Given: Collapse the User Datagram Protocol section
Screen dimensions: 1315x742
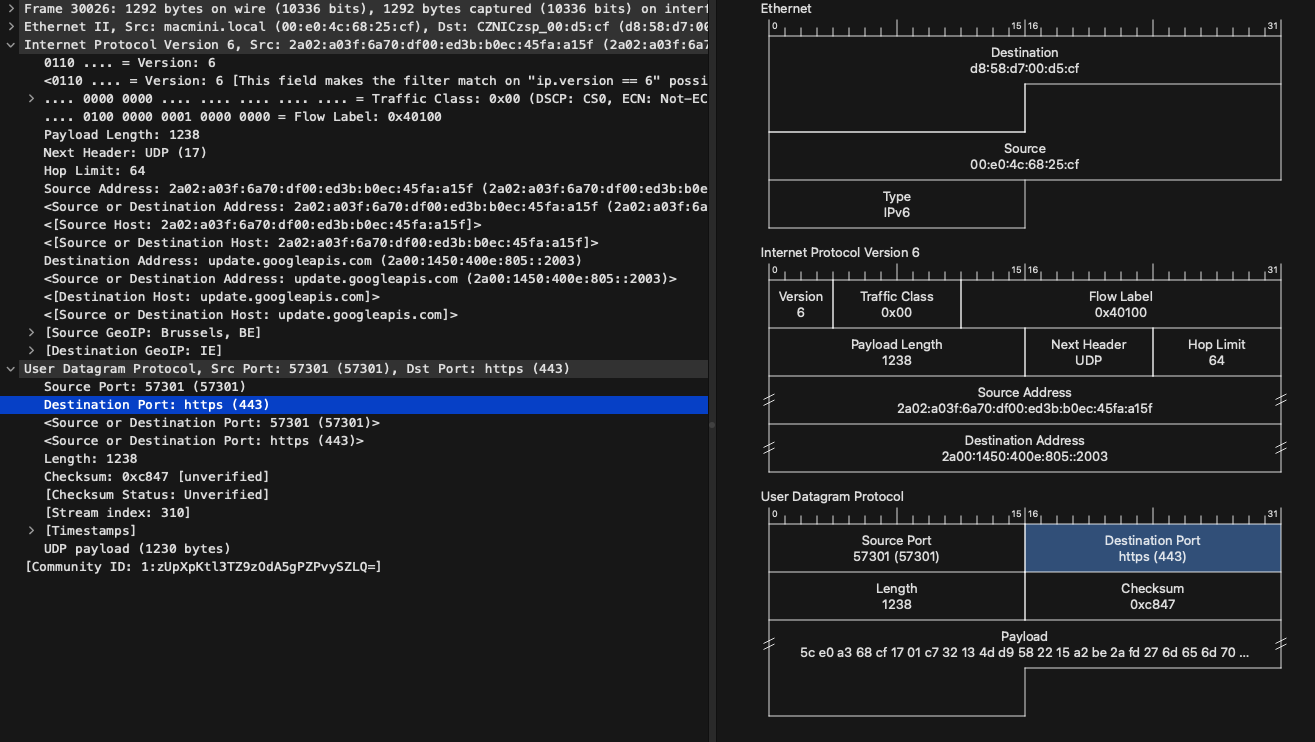Looking at the screenshot, I should [x=11, y=368].
